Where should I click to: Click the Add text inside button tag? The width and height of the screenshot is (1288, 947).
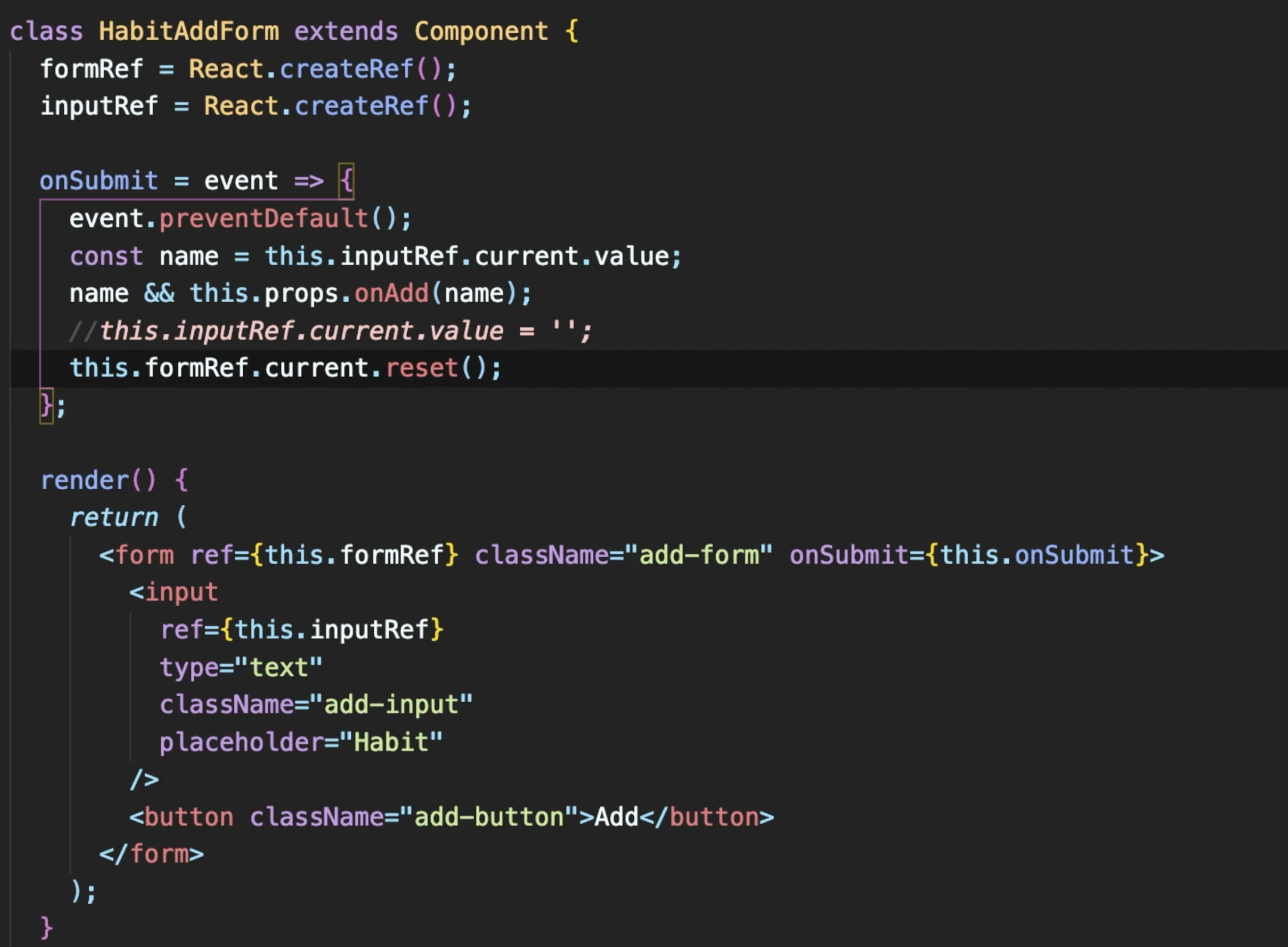point(616,817)
